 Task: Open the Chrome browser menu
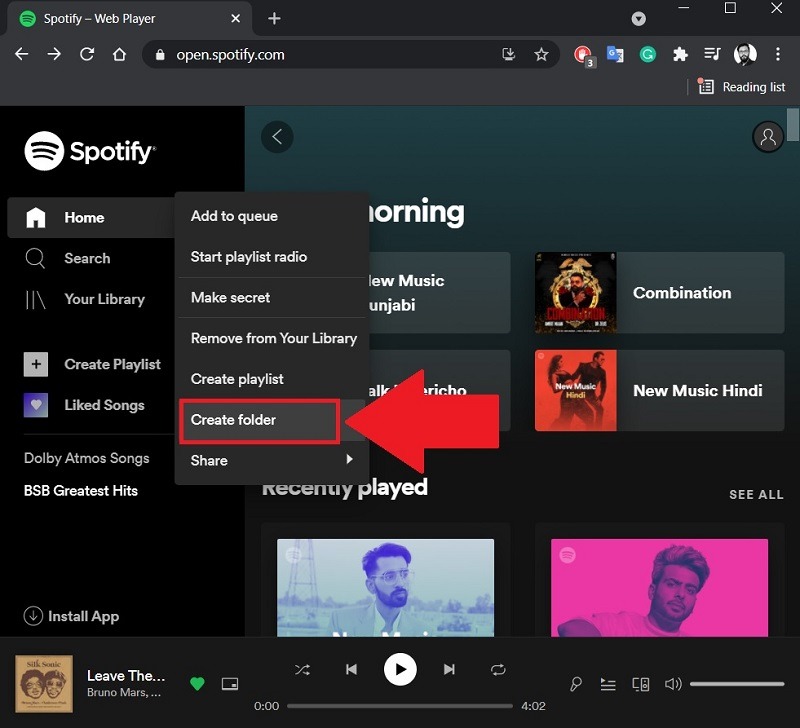pyautogui.click(x=778, y=55)
